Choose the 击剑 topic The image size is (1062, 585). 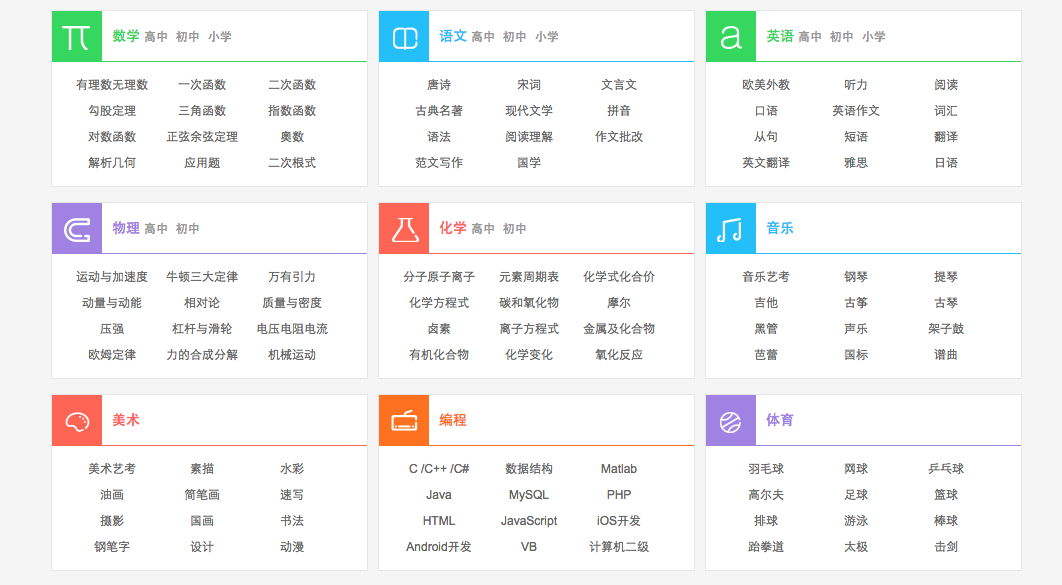[x=946, y=547]
